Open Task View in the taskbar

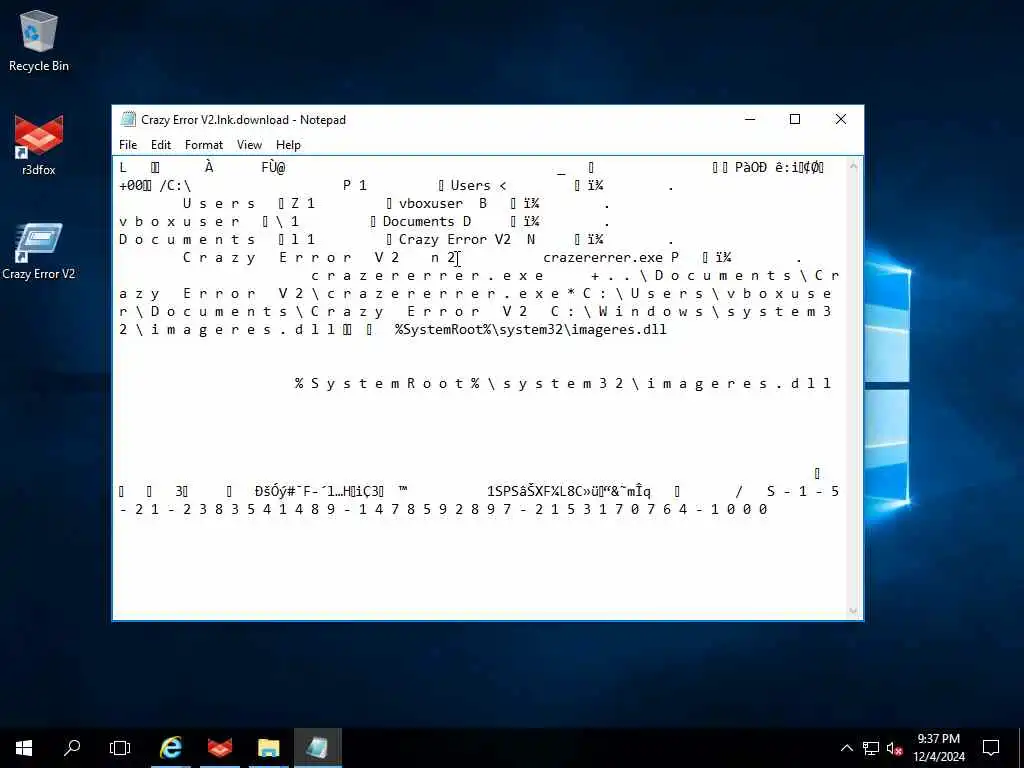120,748
